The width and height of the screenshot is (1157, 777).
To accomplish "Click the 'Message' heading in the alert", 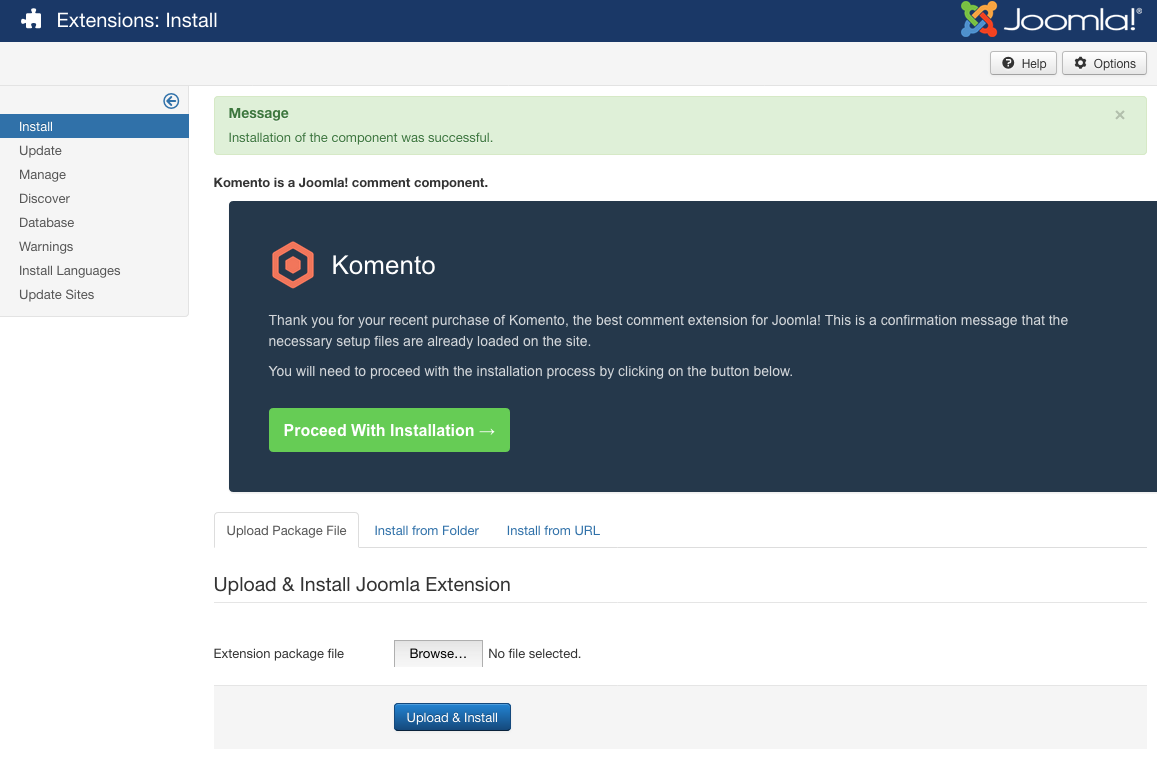I will (258, 113).
